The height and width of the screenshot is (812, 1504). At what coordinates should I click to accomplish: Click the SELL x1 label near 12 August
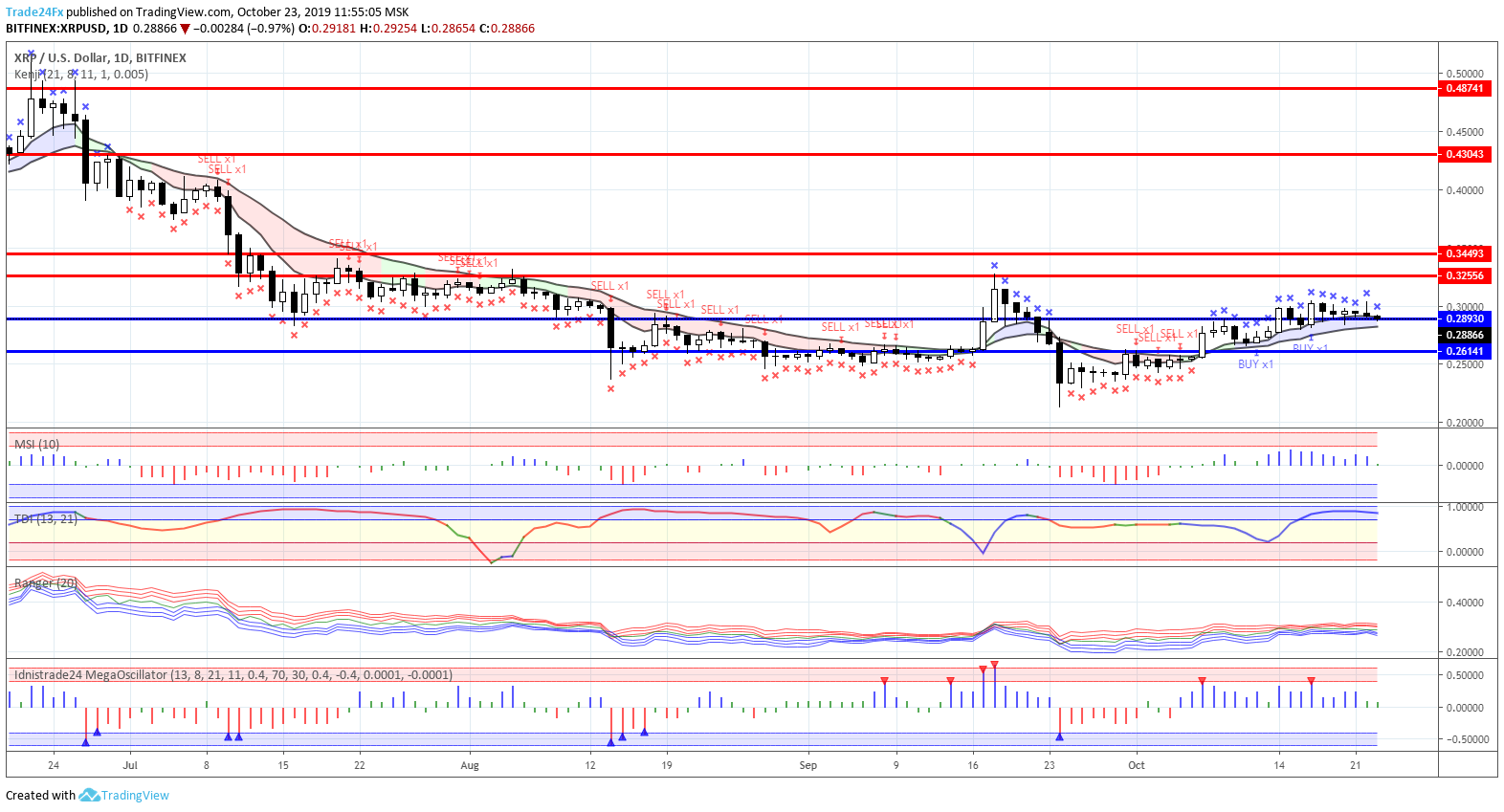[609, 286]
